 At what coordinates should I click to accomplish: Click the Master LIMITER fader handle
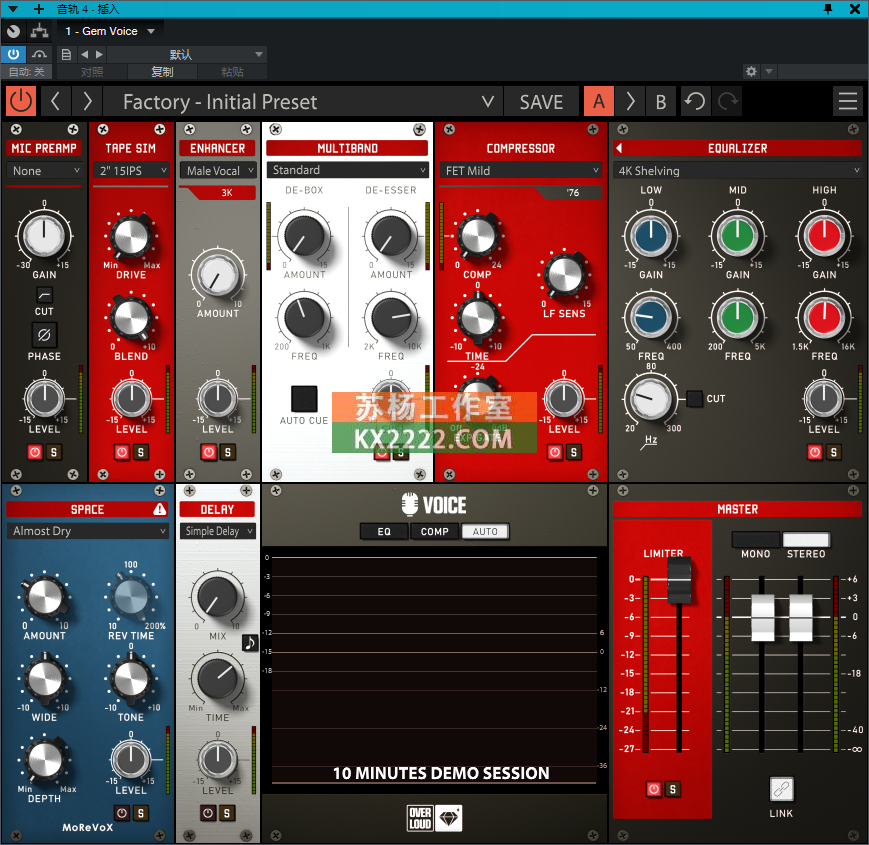click(x=679, y=580)
